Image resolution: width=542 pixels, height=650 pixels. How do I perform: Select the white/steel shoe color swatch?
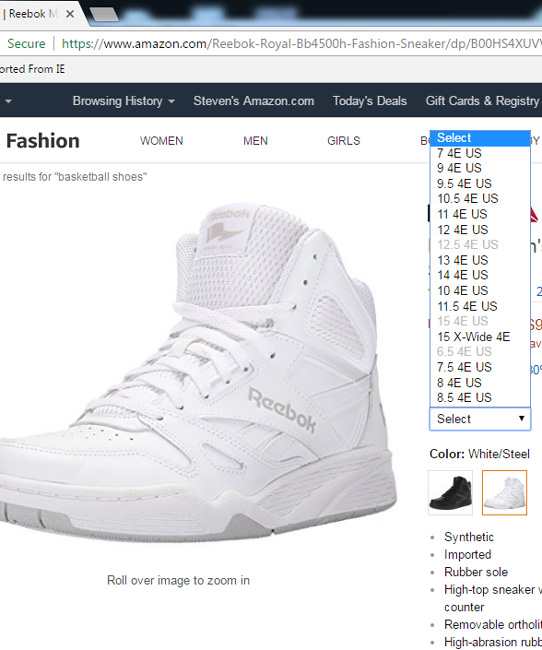coord(504,492)
